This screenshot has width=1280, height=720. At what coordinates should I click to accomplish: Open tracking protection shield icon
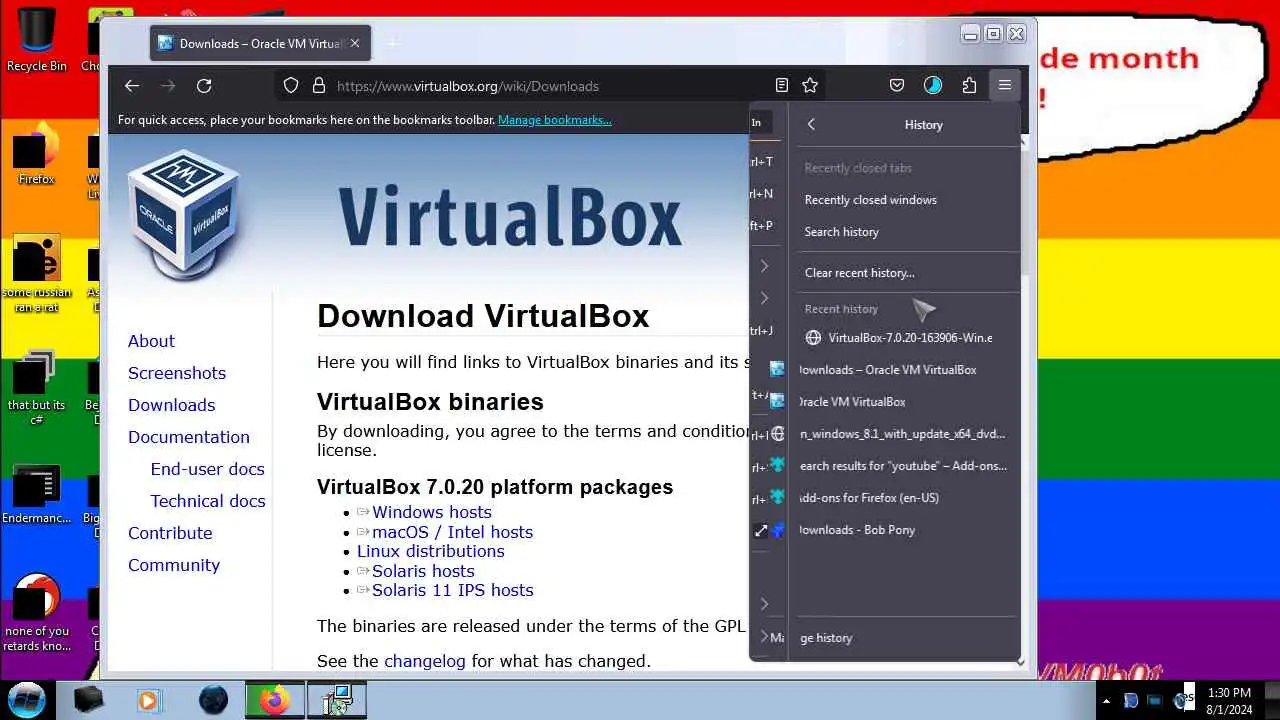(x=291, y=86)
